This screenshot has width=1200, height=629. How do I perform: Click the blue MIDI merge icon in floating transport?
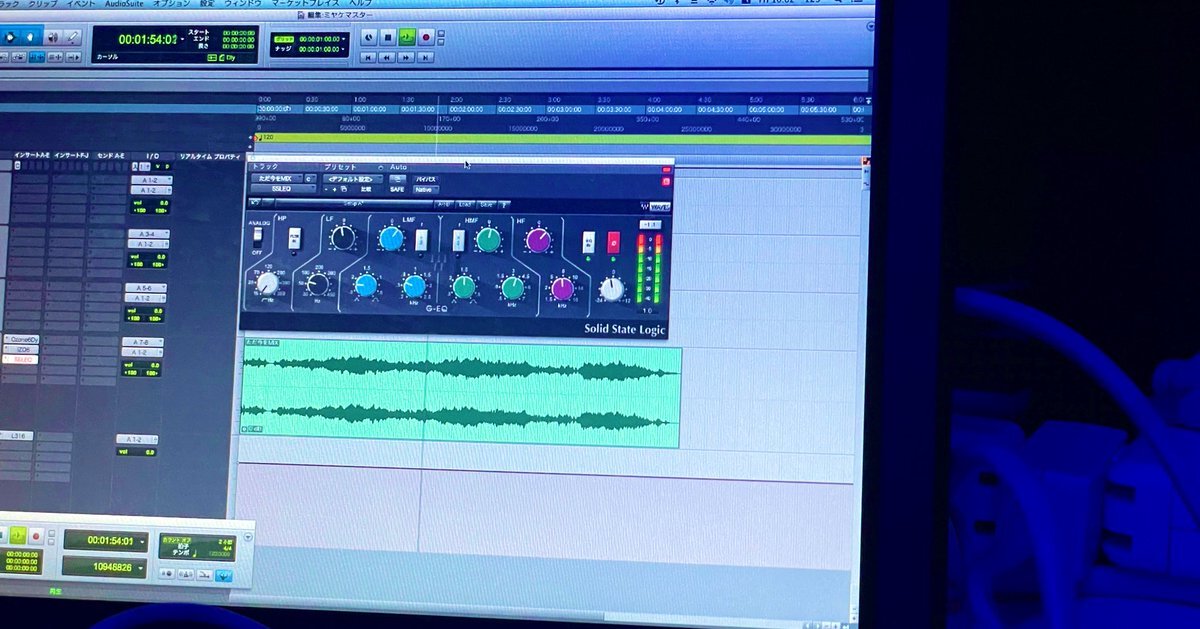click(x=224, y=575)
